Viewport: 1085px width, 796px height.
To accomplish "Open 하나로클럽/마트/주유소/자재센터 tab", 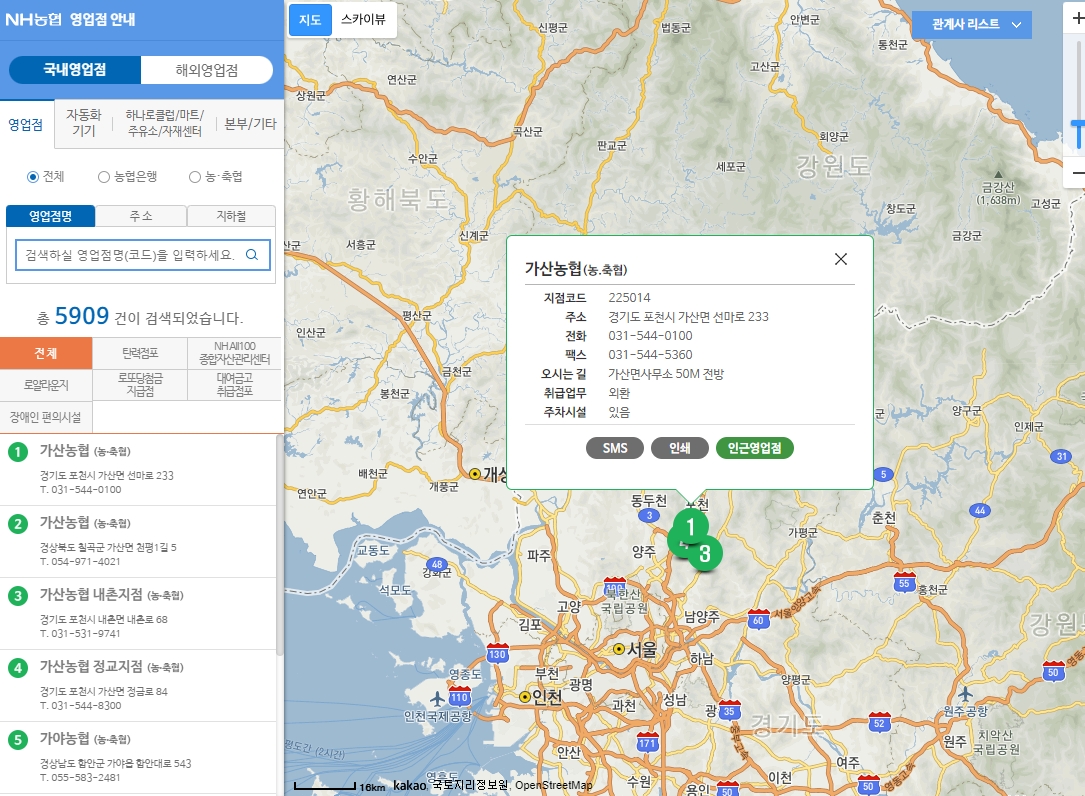I will [165, 123].
